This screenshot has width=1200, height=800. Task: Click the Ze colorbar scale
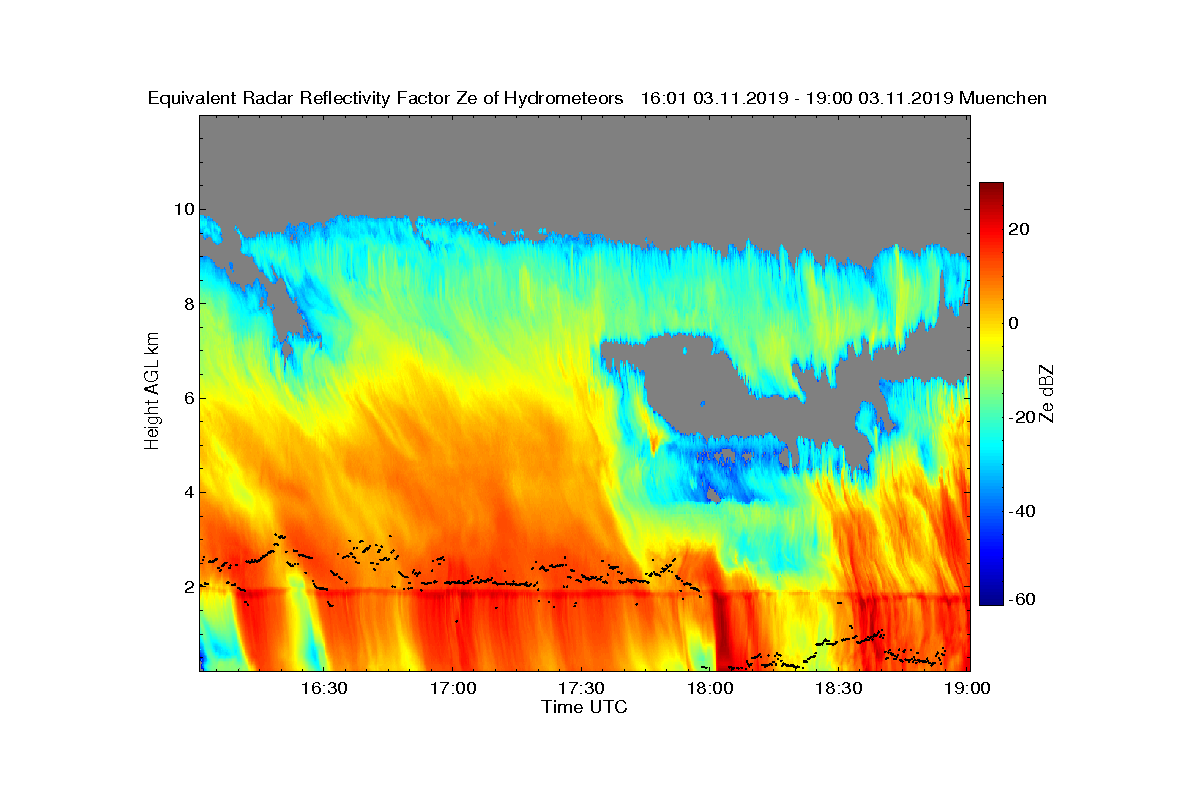[x=991, y=394]
